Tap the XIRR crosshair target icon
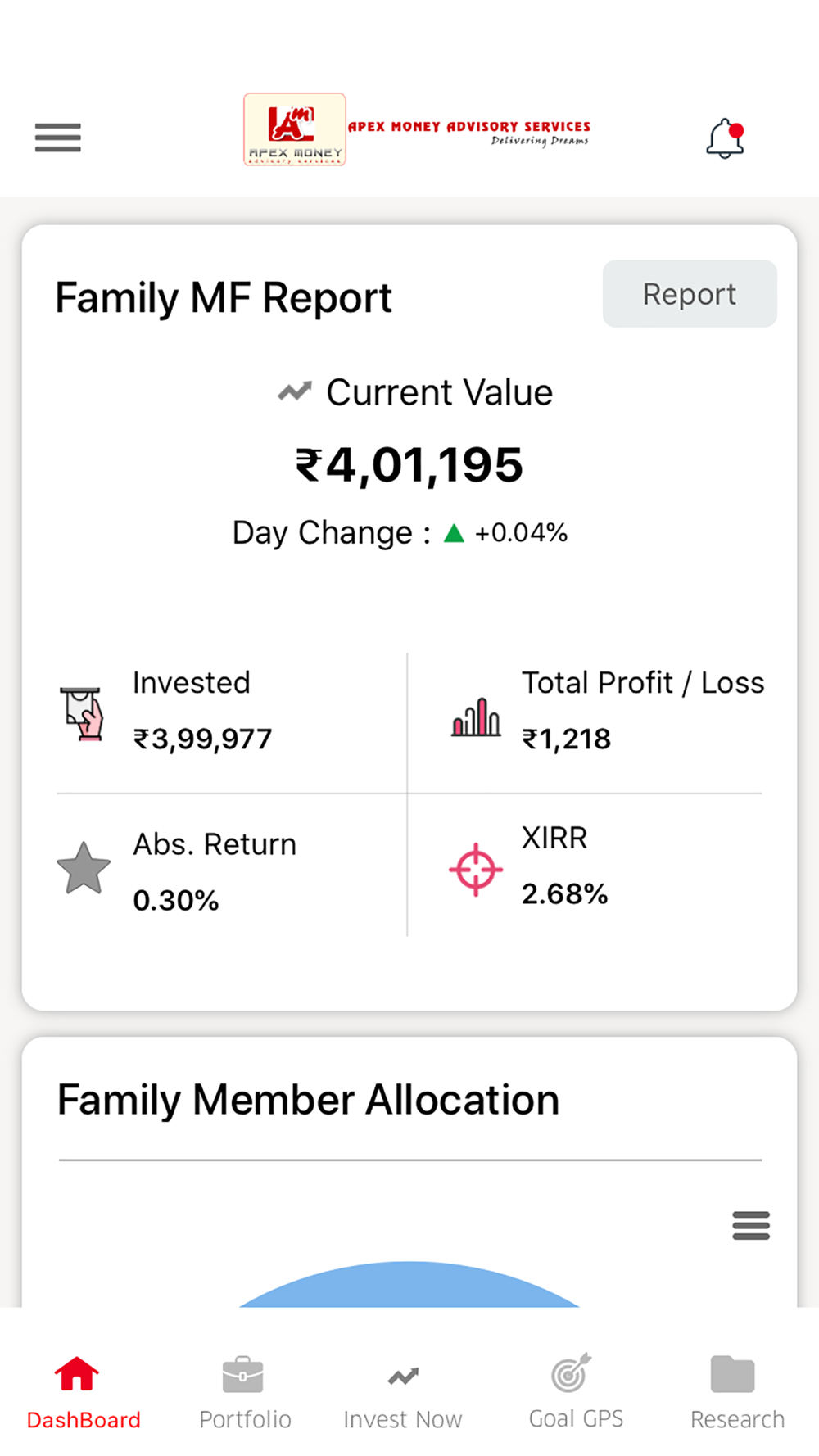The image size is (819, 1456). coord(476,870)
